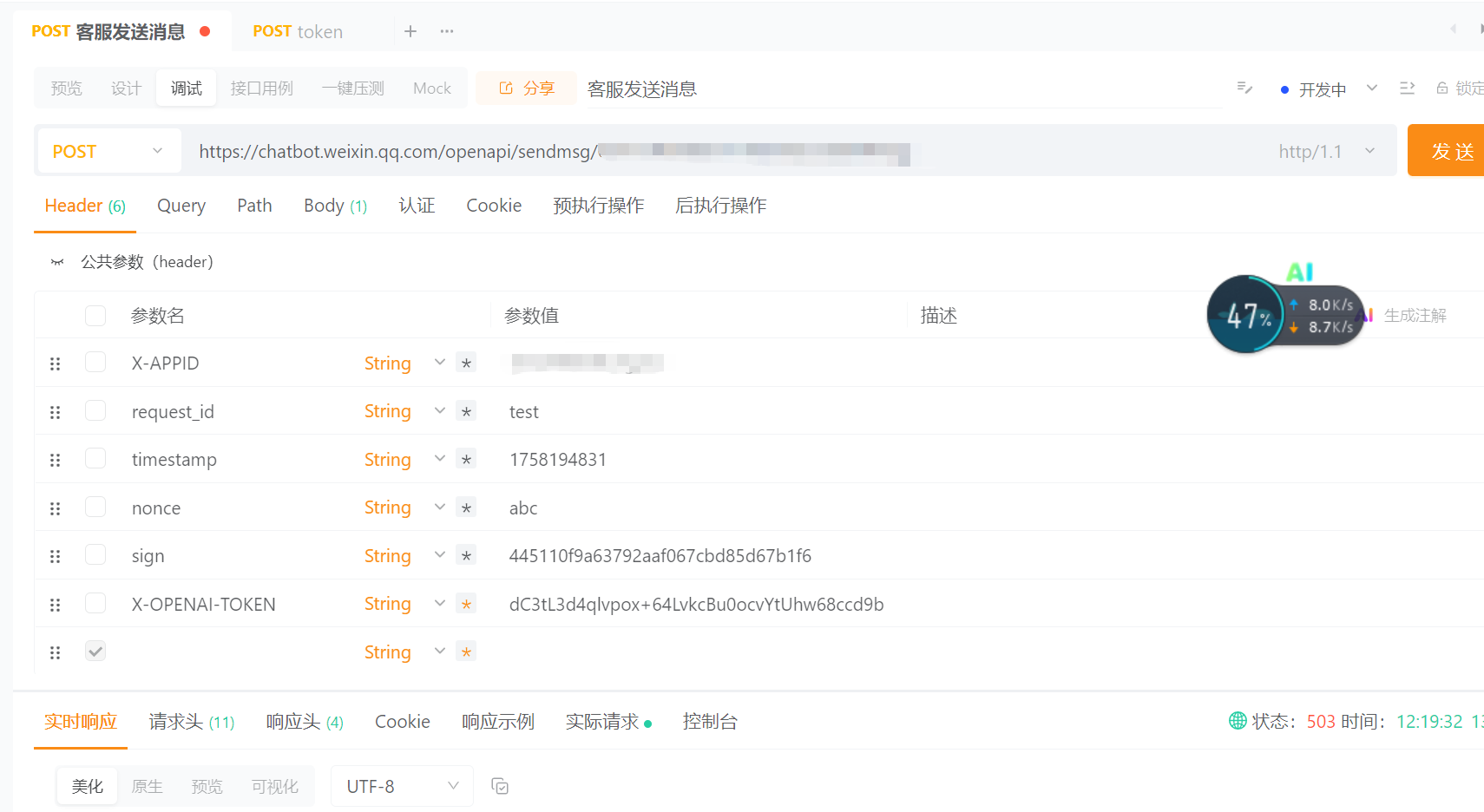Click the timestamp value 1758194831
Image resolution: width=1484 pixels, height=812 pixels.
[x=558, y=460]
